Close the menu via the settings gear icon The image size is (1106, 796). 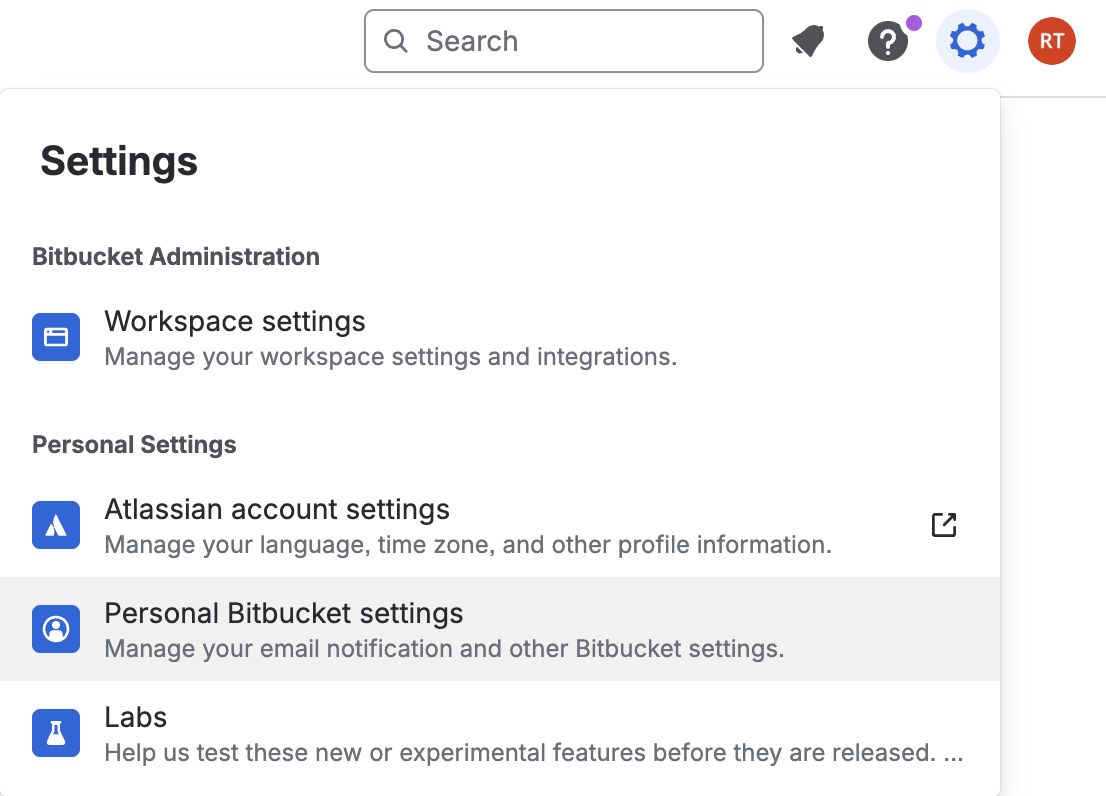pos(967,42)
